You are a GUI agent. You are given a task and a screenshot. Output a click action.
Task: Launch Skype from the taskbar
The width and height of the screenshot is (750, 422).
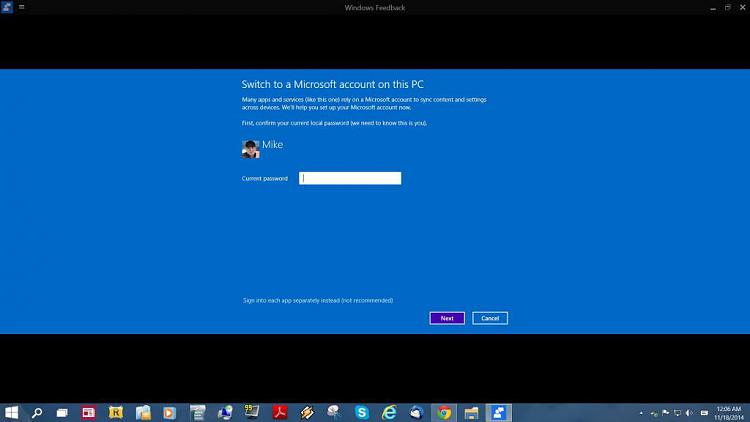[x=362, y=412]
